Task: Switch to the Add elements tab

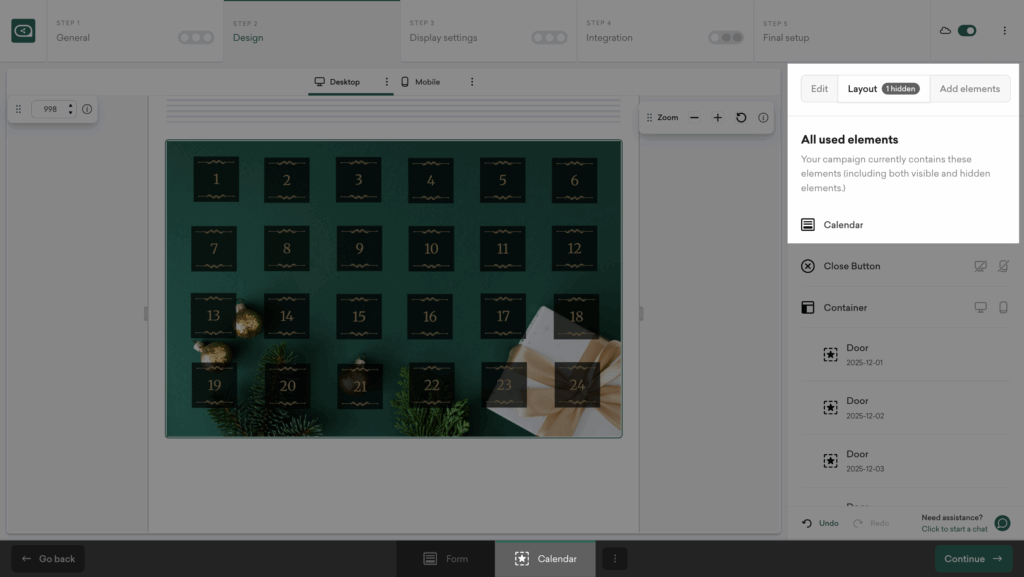Action: [x=969, y=89]
